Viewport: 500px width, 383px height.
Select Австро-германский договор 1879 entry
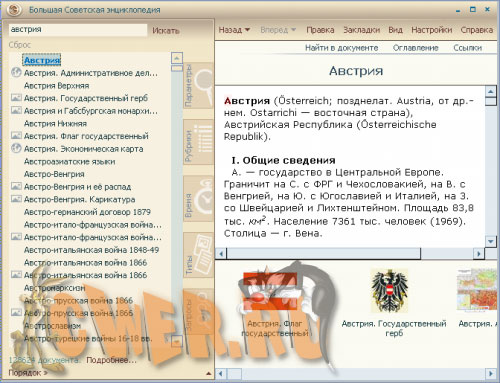tap(87, 212)
